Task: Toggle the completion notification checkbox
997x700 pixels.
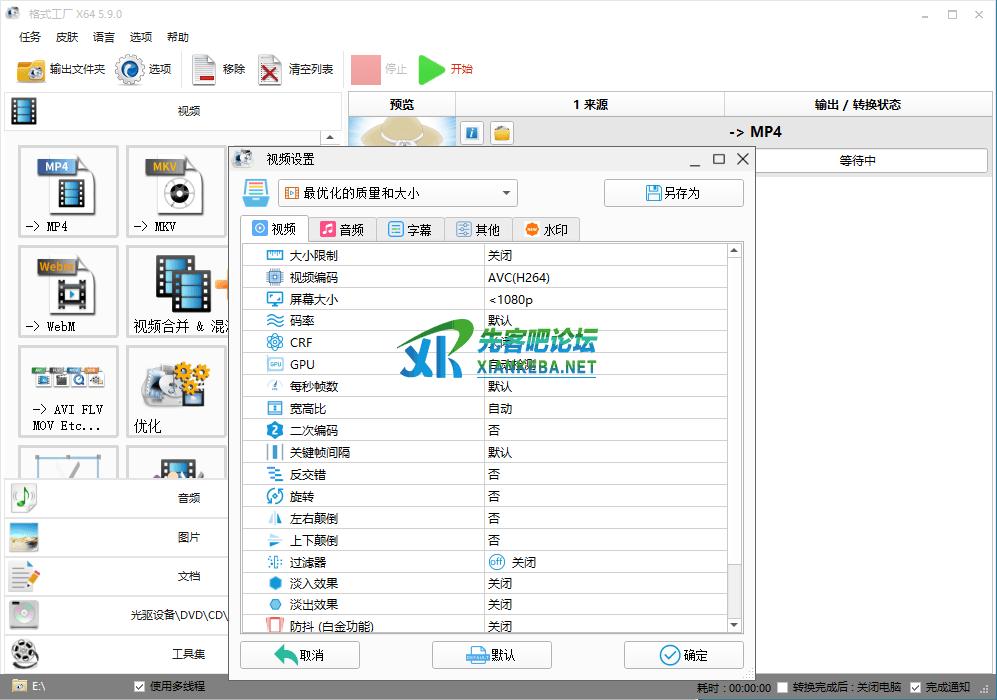Action: [x=915, y=688]
